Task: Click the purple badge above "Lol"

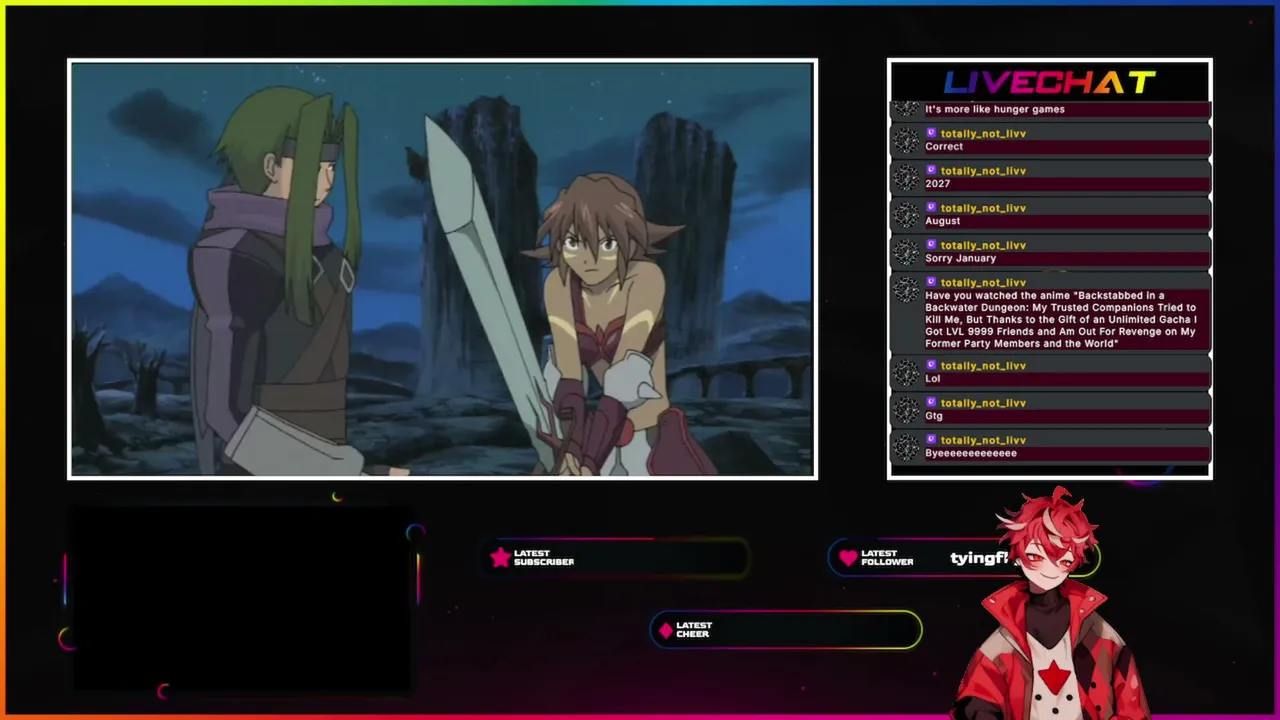Action: (x=931, y=365)
